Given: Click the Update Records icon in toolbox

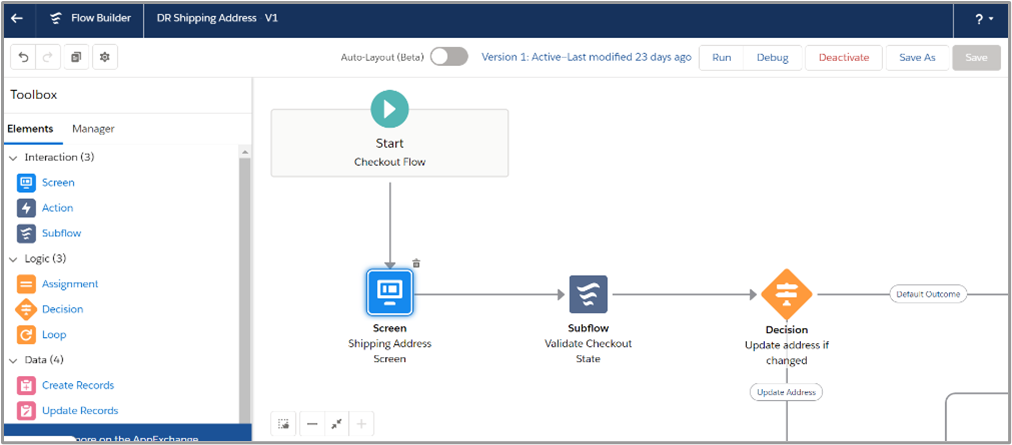Looking at the screenshot, I should tap(26, 411).
